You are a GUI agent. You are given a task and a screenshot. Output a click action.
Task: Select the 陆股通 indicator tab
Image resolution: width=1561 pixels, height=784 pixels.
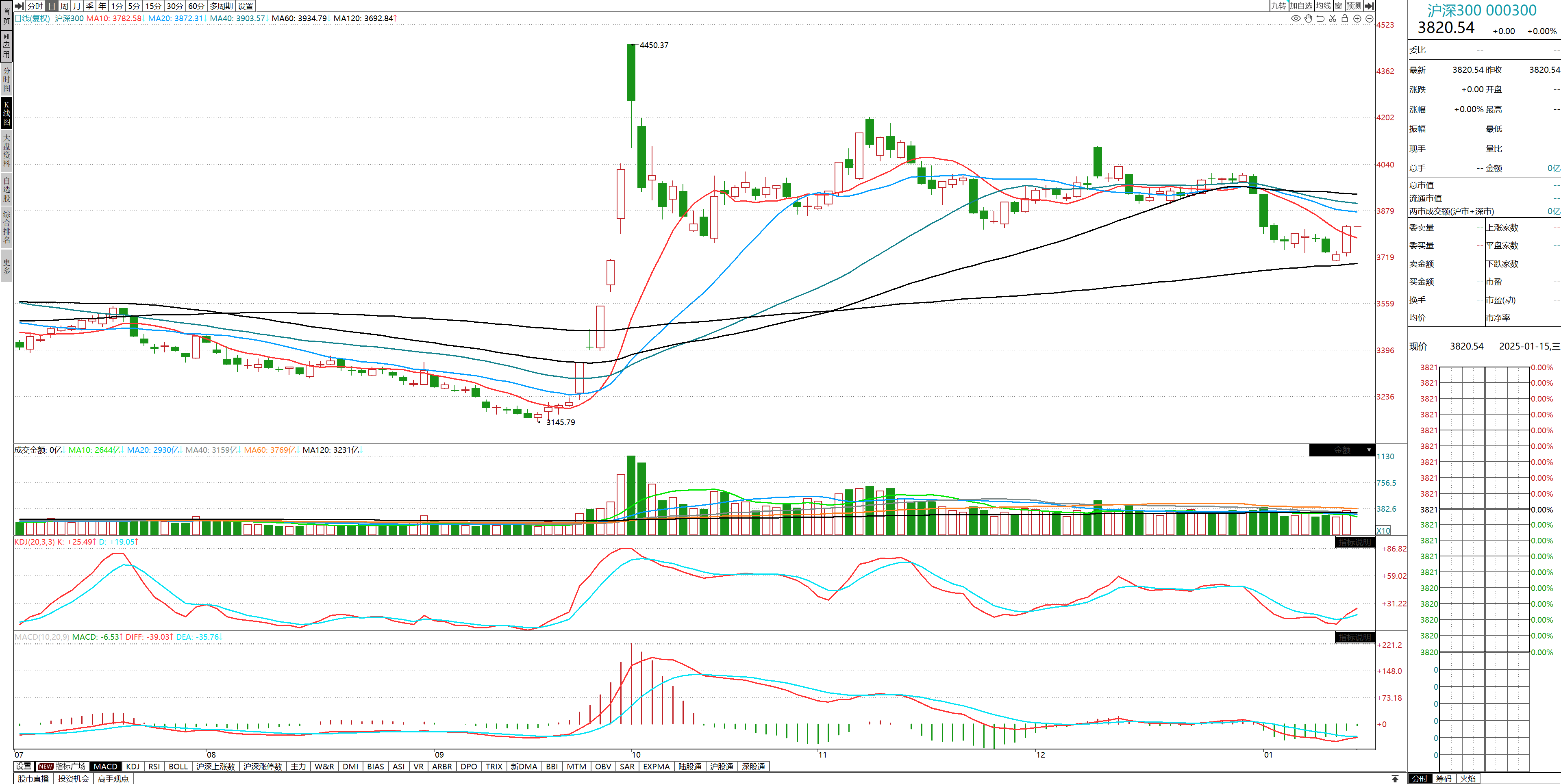pyautogui.click(x=690, y=767)
